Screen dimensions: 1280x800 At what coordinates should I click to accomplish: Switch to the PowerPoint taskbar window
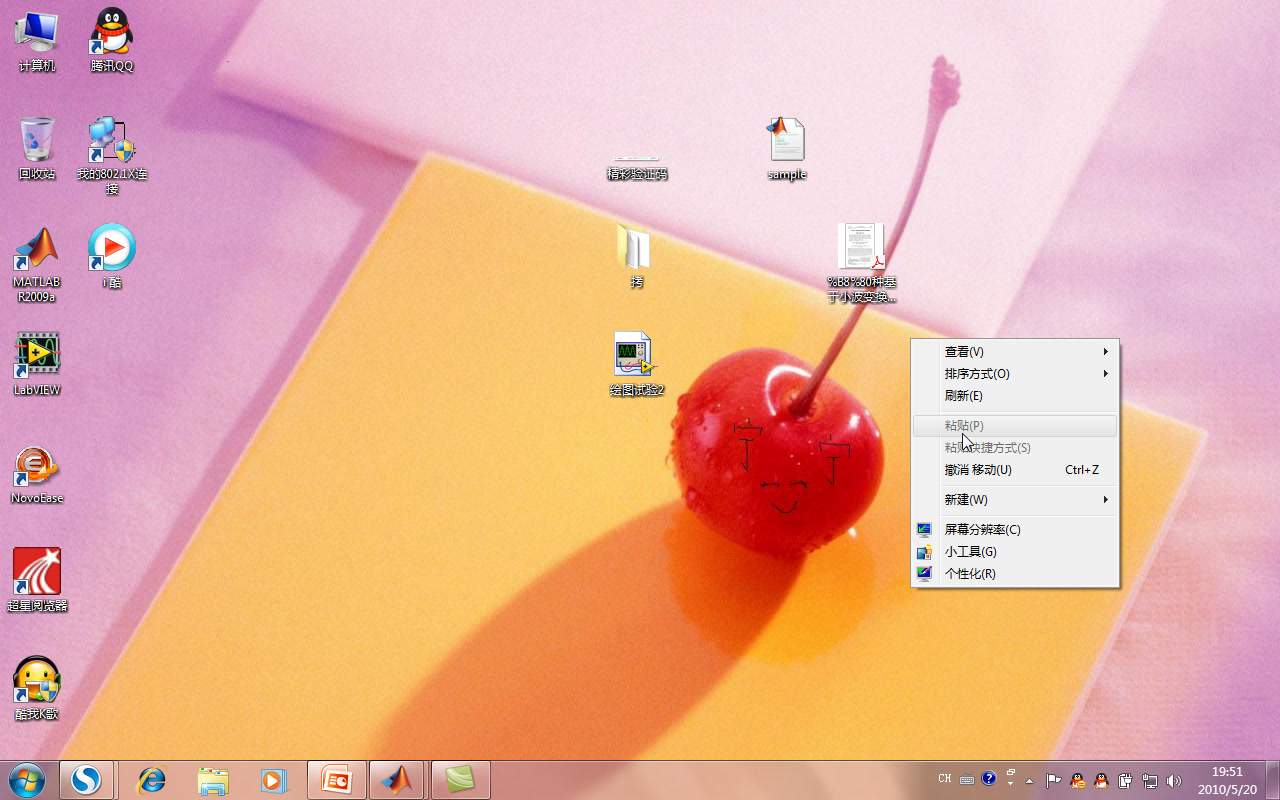pos(337,779)
